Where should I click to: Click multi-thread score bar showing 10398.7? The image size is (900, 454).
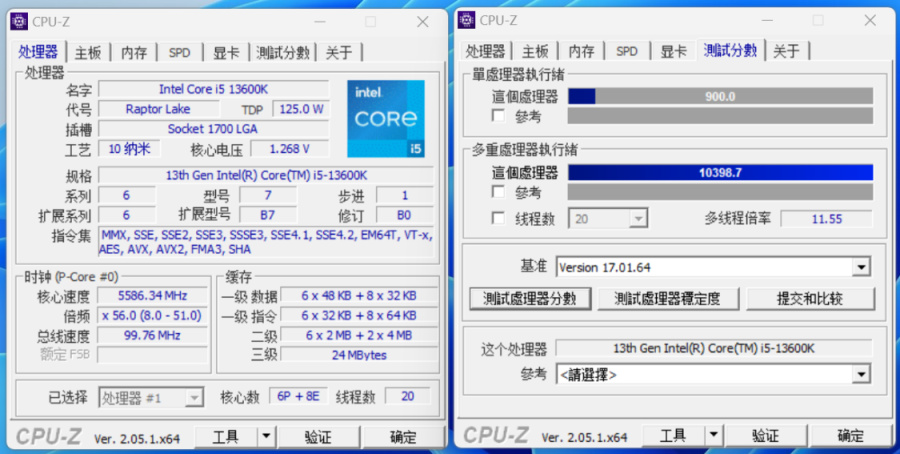point(720,172)
